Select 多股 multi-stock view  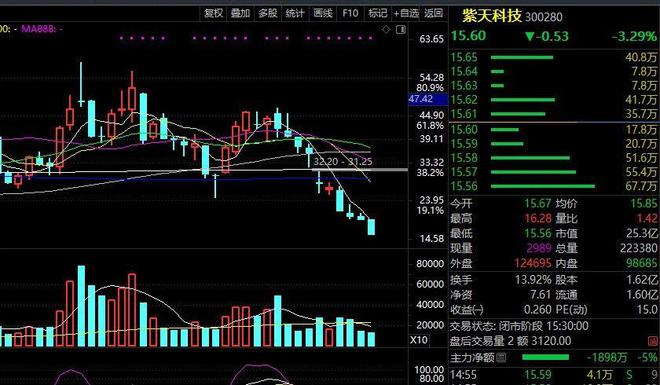pyautogui.click(x=268, y=13)
